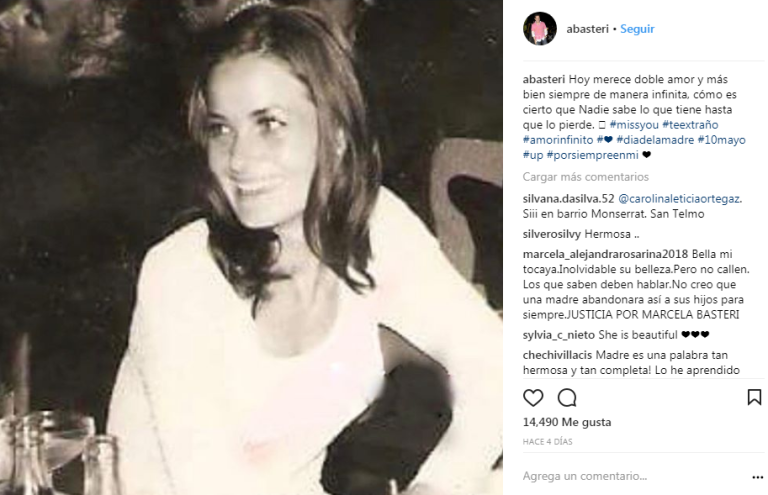Screen dimensions: 768x495
Task: Open abasteri profile picture avatar
Action: tap(540, 29)
